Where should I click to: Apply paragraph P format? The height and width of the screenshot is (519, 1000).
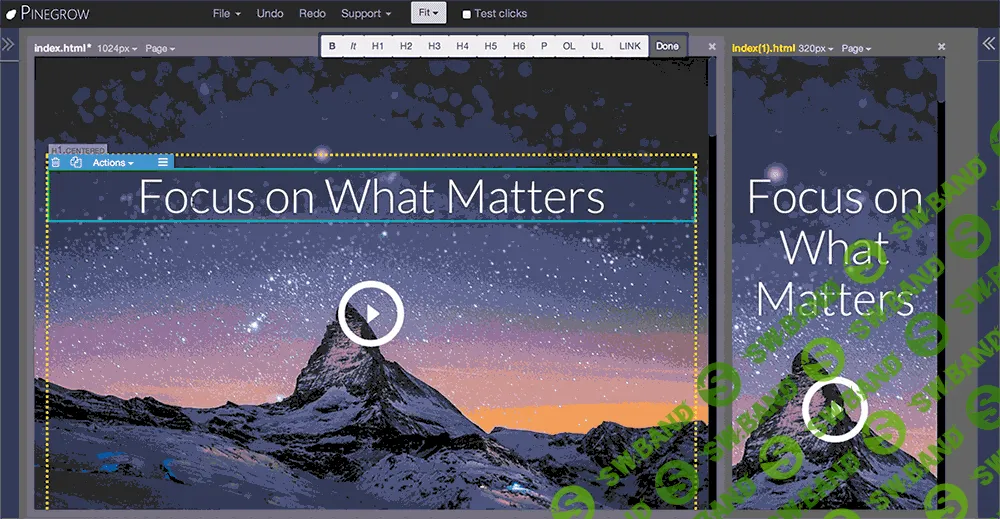544,46
